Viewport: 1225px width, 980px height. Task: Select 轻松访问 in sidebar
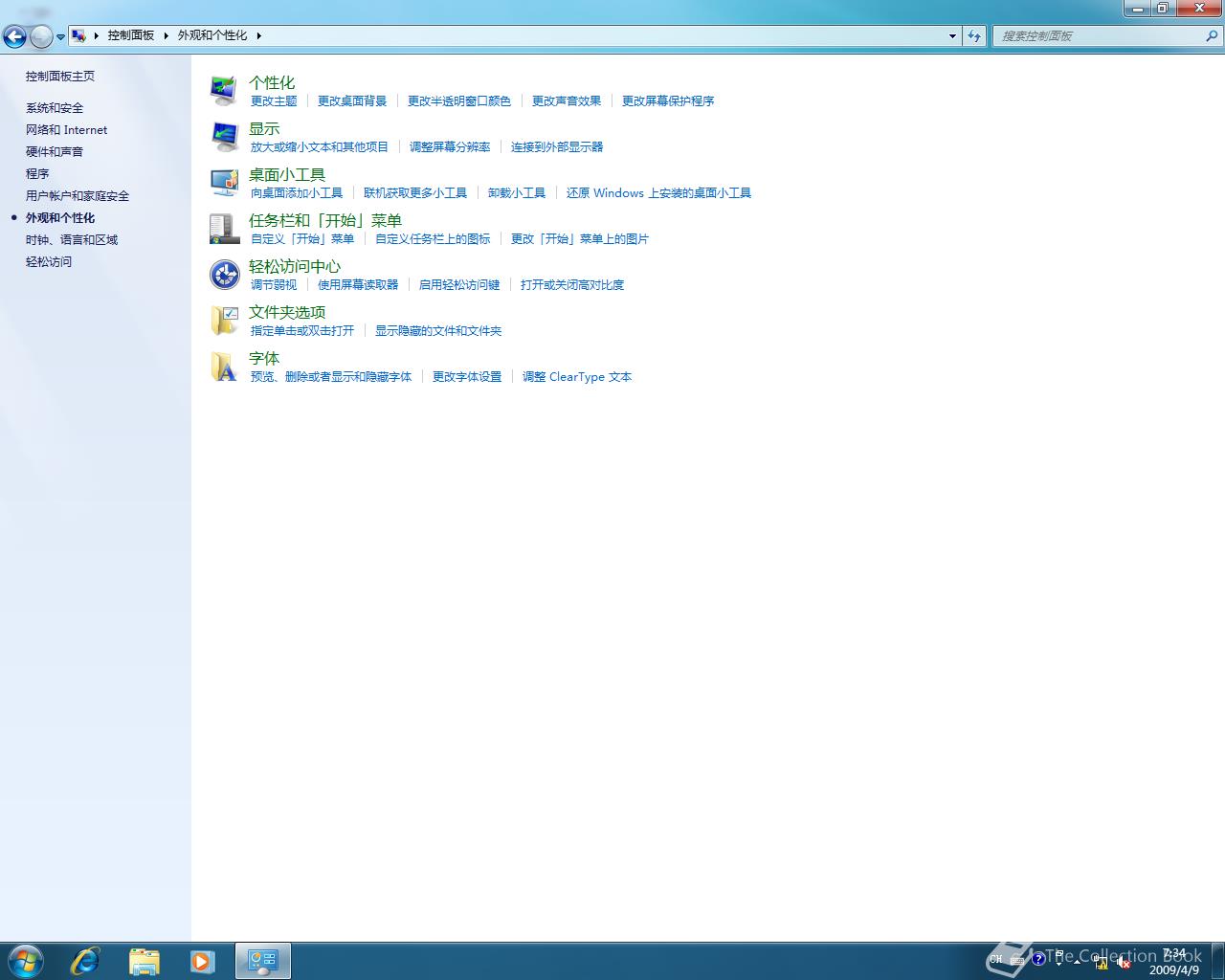pyautogui.click(x=49, y=262)
